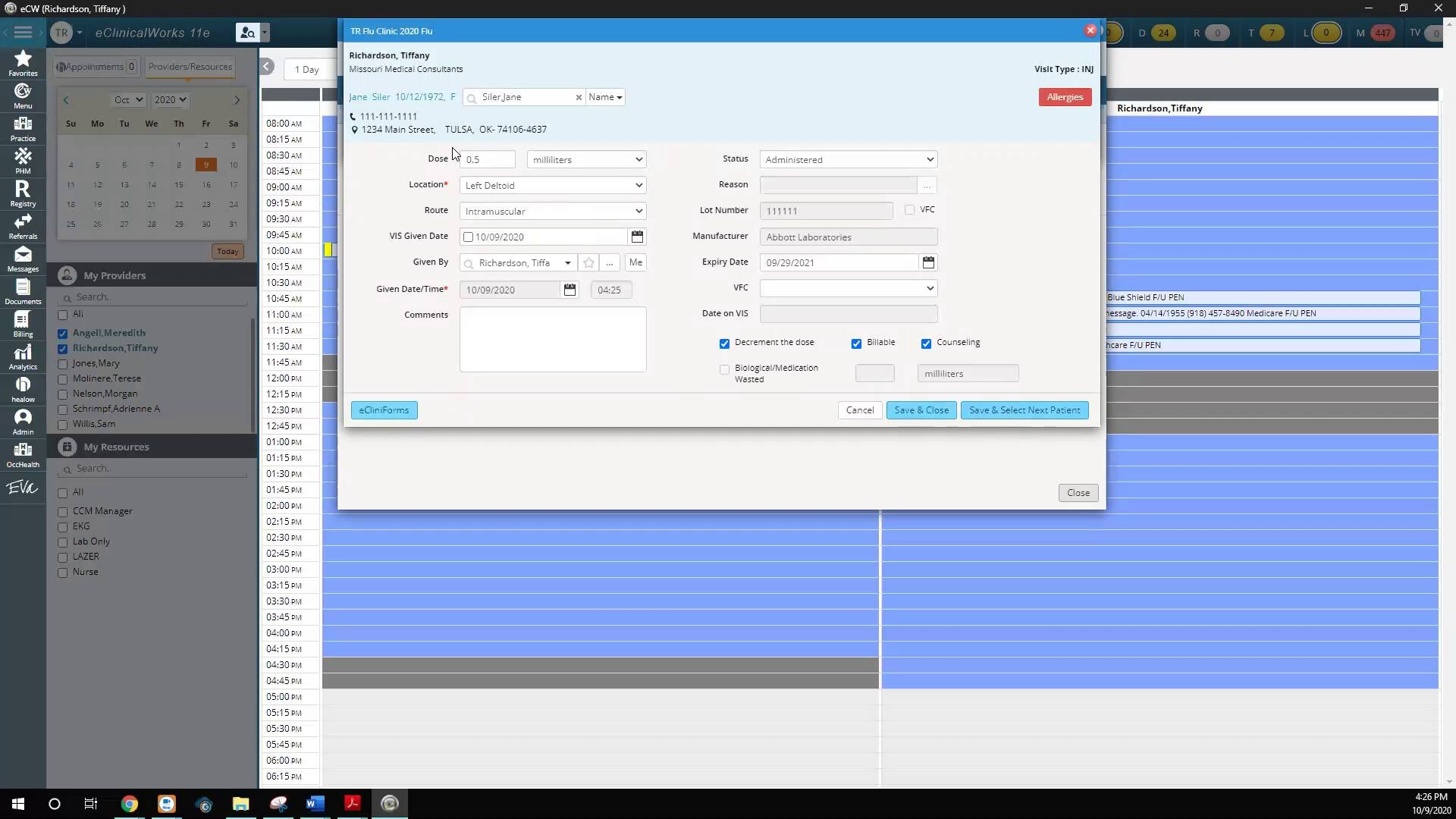Image resolution: width=1456 pixels, height=819 pixels.
Task: Expand the Status dropdown showing Administered
Action: [849, 159]
